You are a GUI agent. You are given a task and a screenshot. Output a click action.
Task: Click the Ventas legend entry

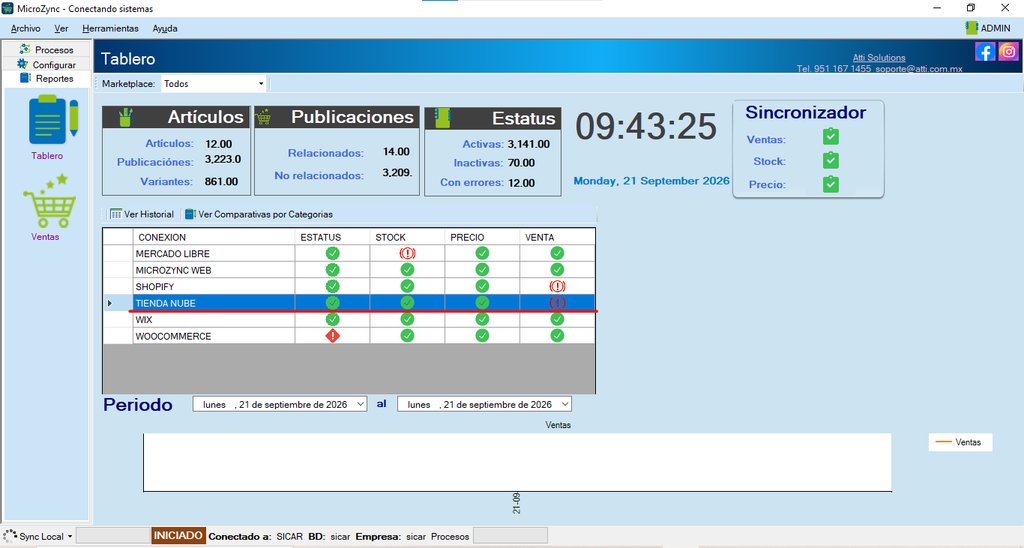click(960, 442)
